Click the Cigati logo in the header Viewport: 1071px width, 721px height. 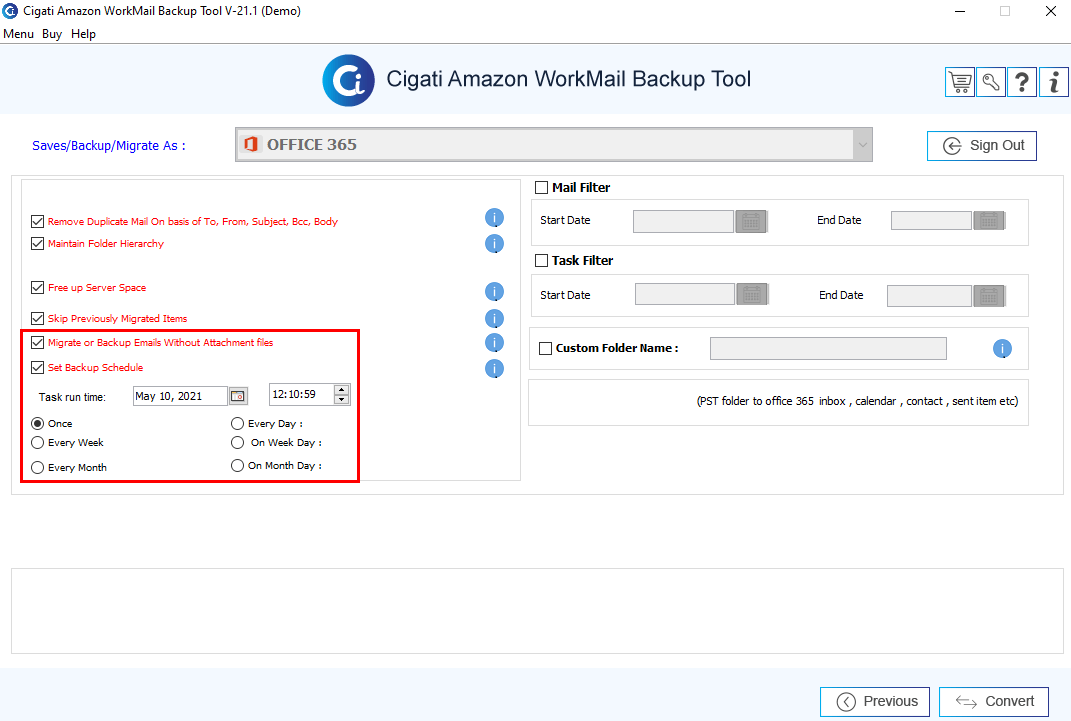(x=348, y=81)
